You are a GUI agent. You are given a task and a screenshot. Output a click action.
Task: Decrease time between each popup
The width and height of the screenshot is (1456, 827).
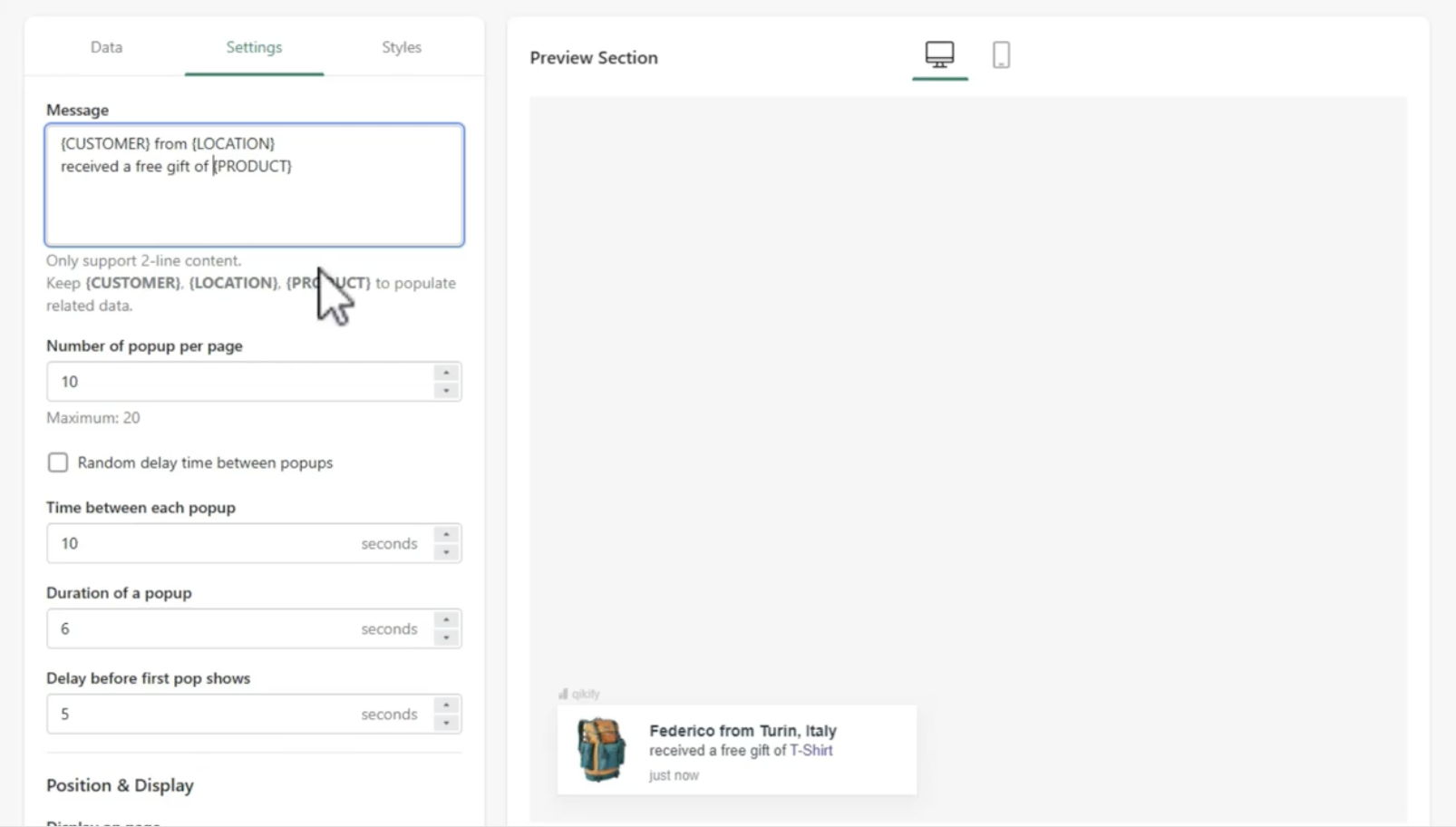(446, 552)
